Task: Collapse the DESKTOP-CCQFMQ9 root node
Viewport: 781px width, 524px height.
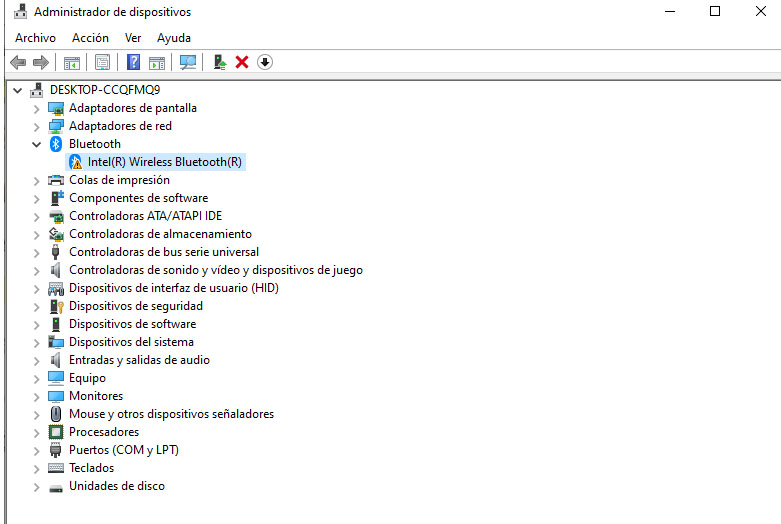Action: 17,91
